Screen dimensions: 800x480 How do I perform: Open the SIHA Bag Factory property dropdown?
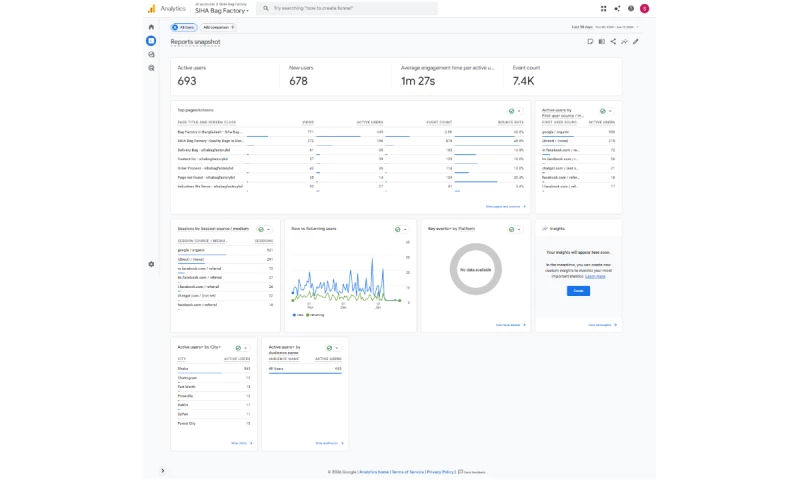coord(222,11)
